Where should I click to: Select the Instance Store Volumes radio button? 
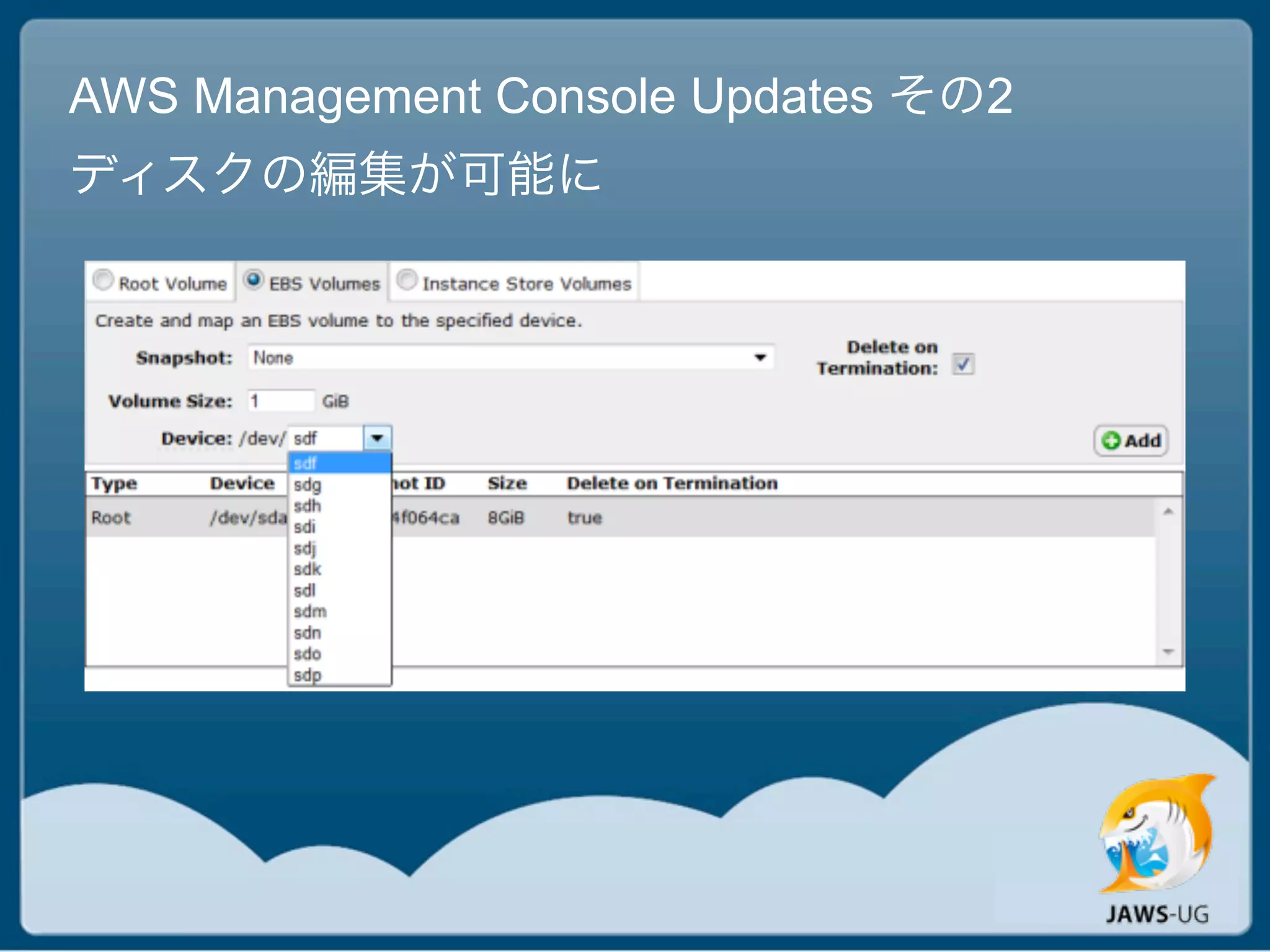pyautogui.click(x=407, y=280)
